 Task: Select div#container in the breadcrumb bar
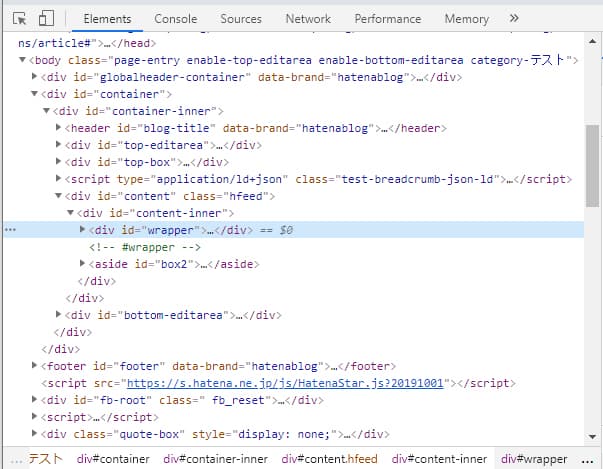pyautogui.click(x=113, y=459)
